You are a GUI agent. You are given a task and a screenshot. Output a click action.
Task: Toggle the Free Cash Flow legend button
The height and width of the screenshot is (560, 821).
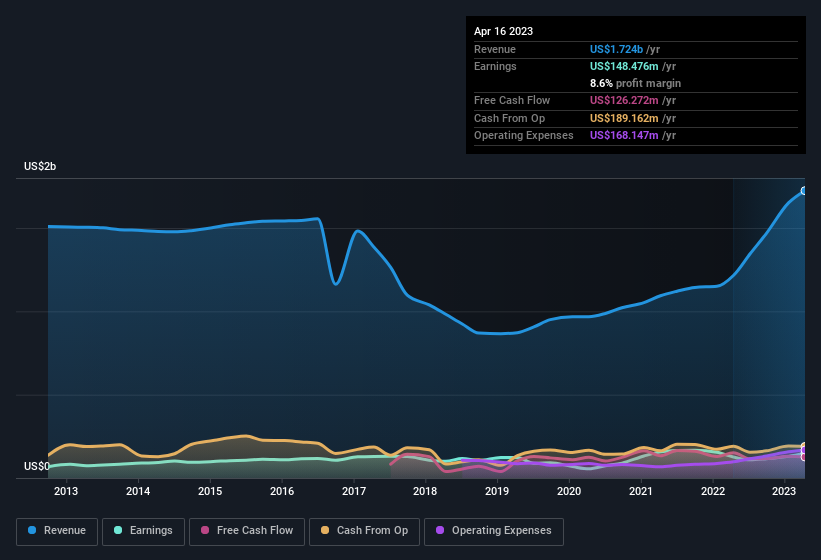(x=247, y=531)
